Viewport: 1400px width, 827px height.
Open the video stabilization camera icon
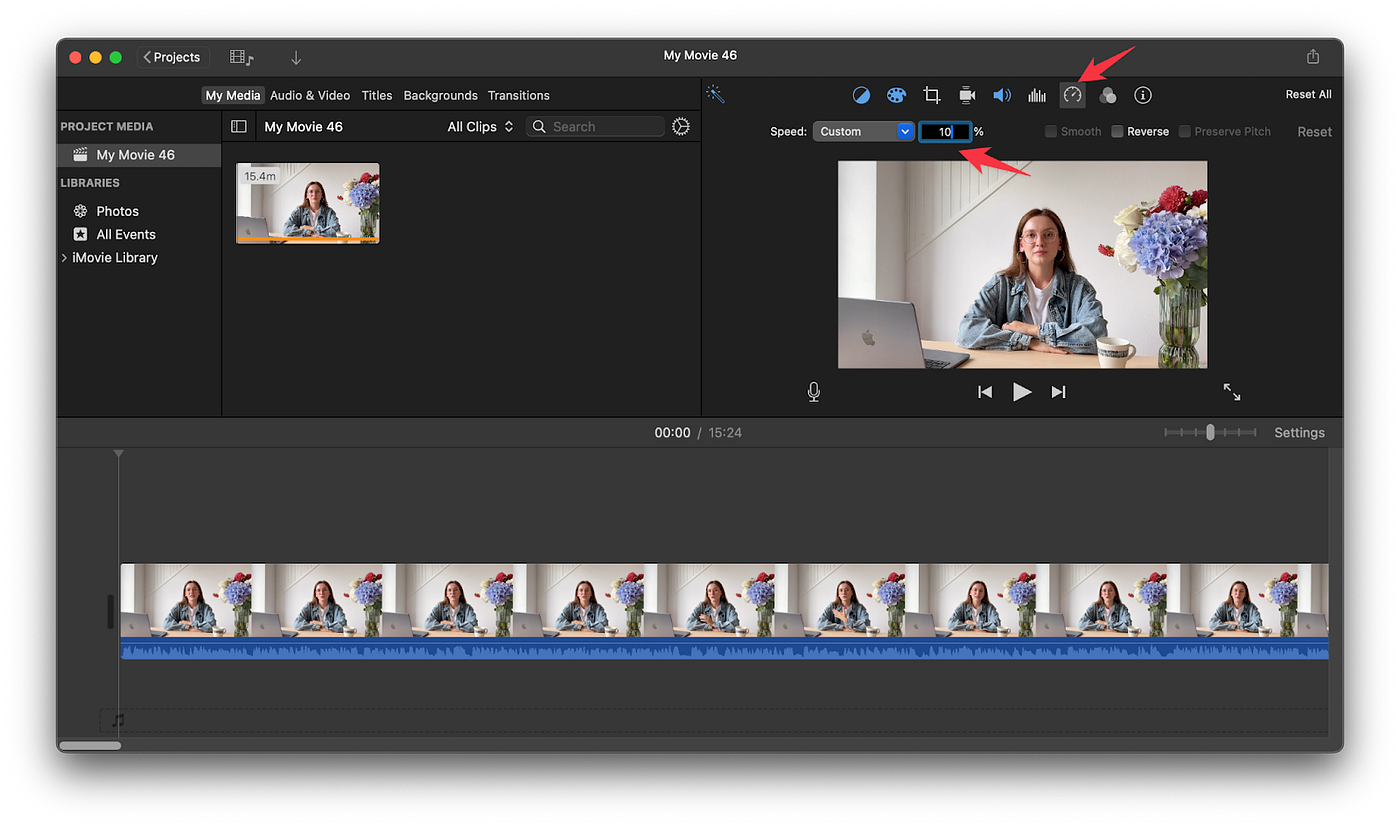[x=967, y=95]
